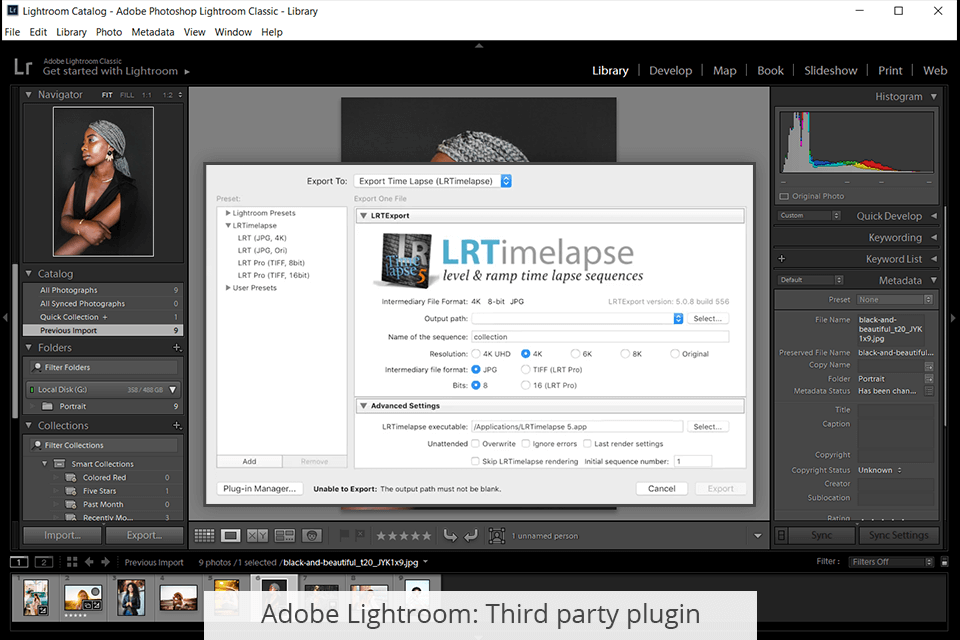Open survey view icon in toolbar

click(x=285, y=536)
